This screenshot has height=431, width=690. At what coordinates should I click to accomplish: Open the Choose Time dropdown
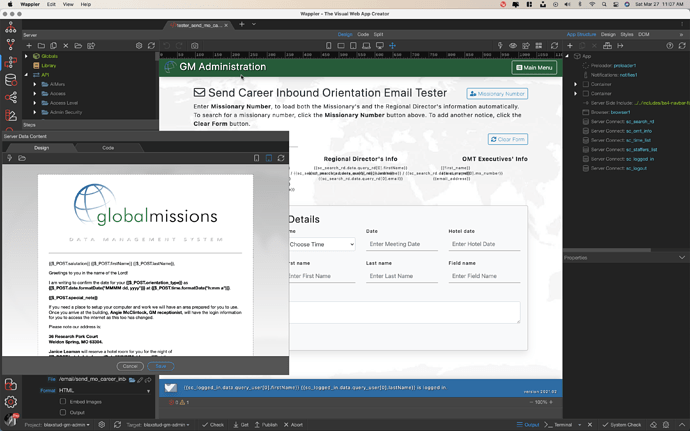[322, 244]
